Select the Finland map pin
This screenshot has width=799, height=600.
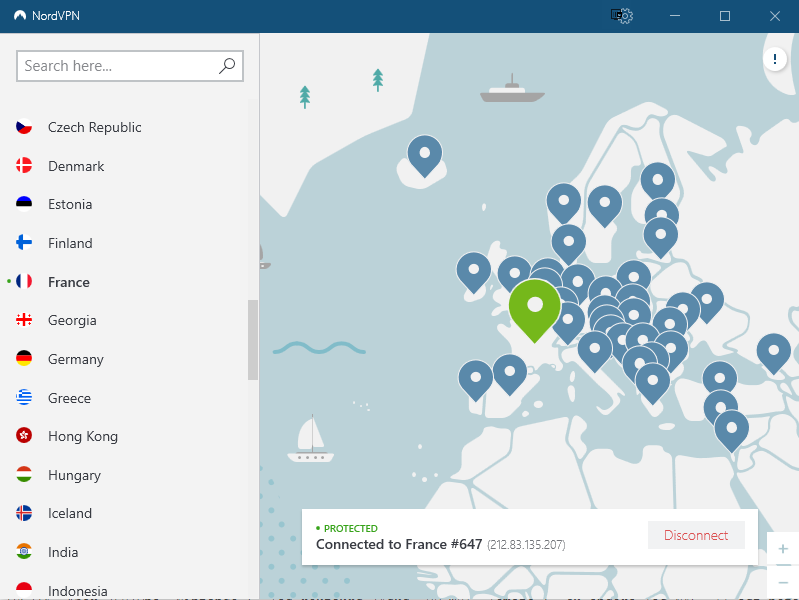point(658,179)
